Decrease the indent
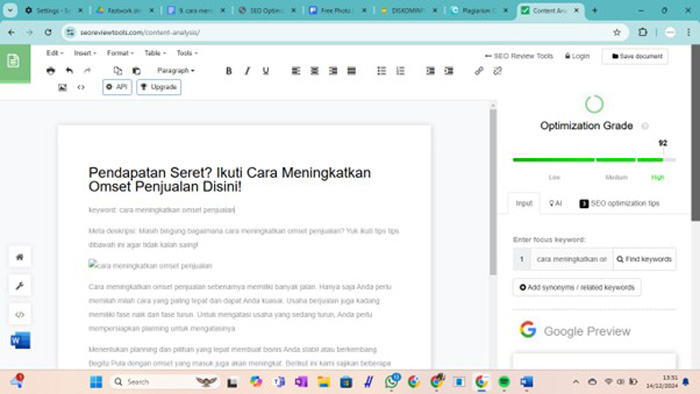This screenshot has height=394, width=700. [430, 71]
